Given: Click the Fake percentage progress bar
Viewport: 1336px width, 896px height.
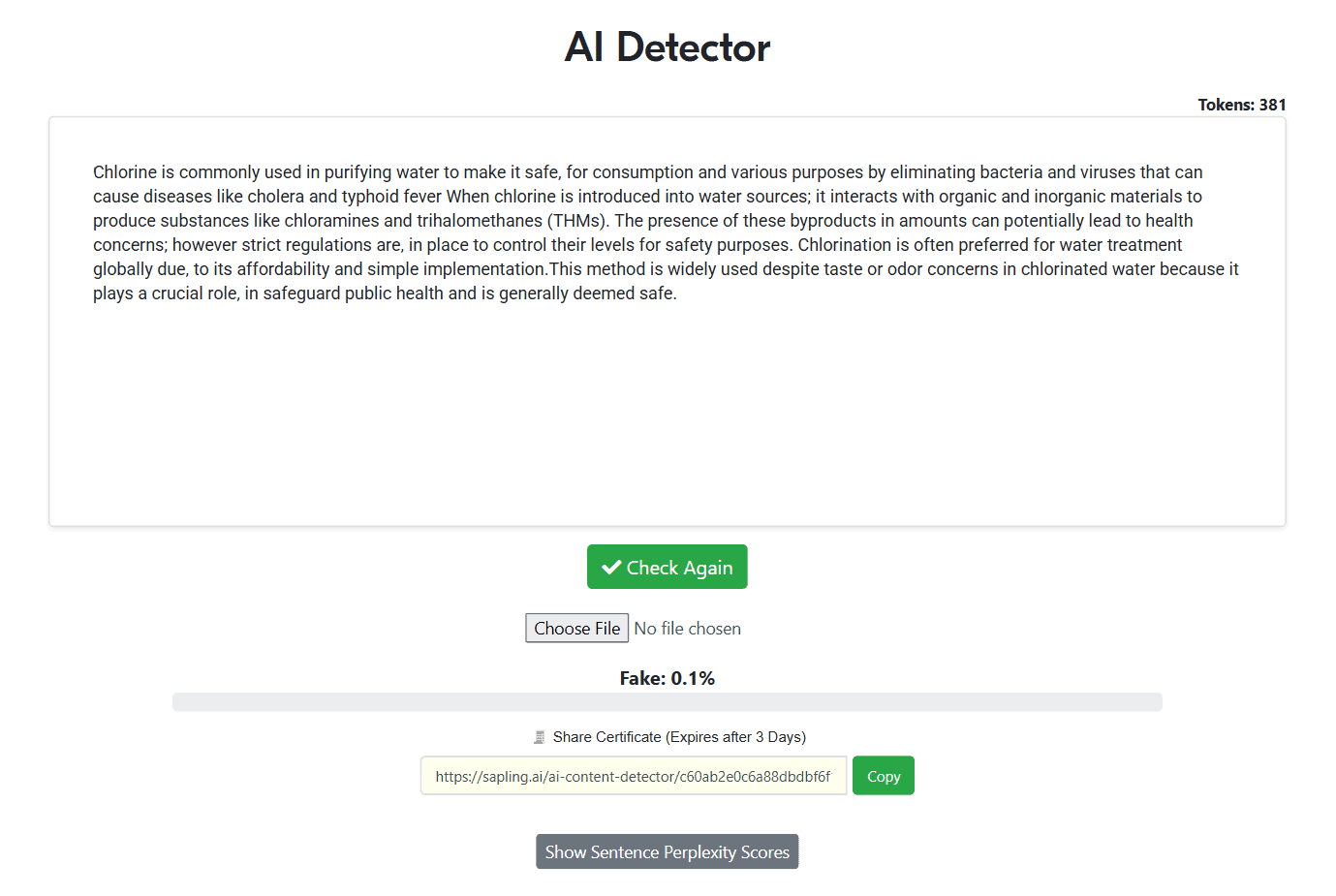Looking at the screenshot, I should (667, 702).
